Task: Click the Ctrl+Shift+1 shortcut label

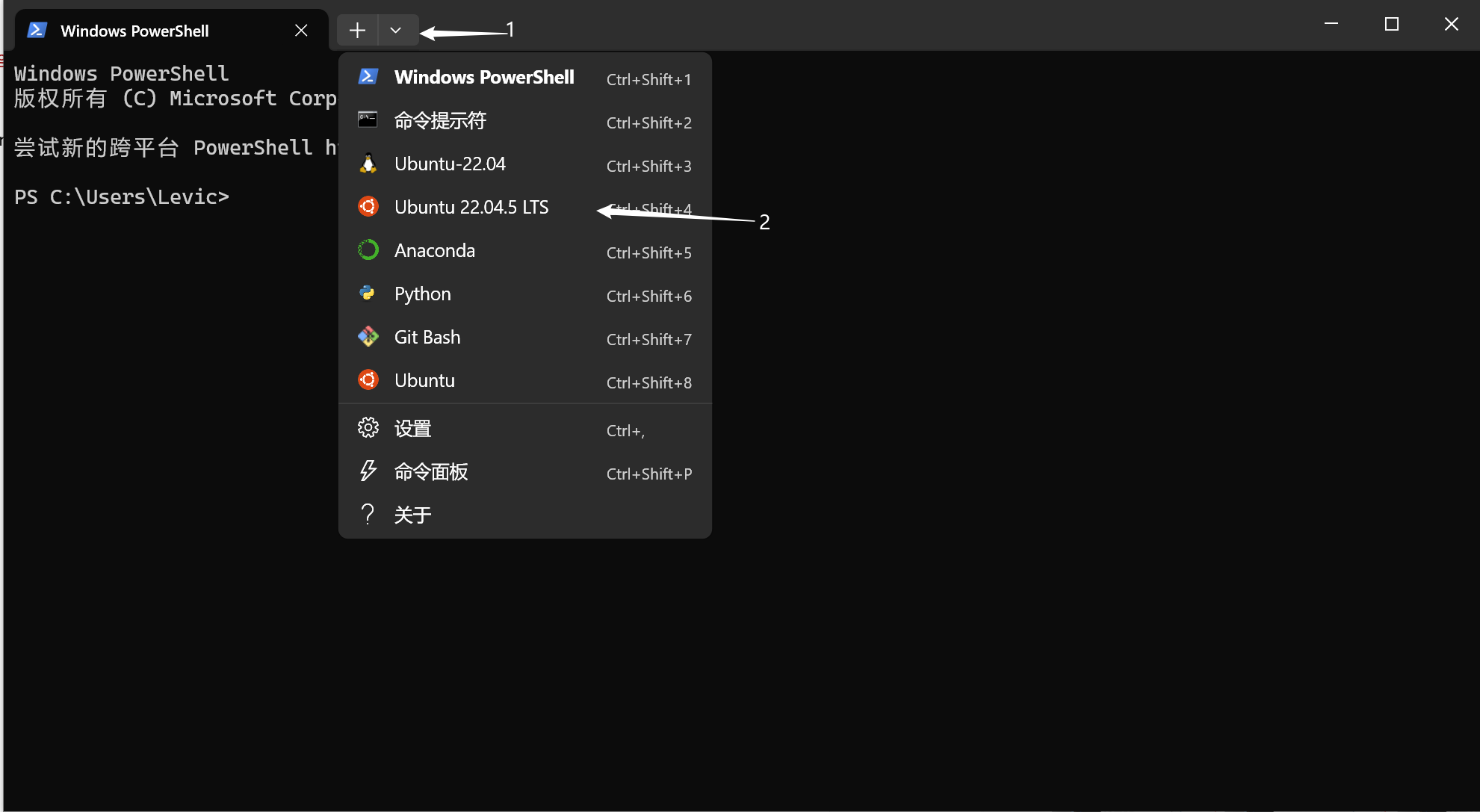Action: [x=648, y=79]
